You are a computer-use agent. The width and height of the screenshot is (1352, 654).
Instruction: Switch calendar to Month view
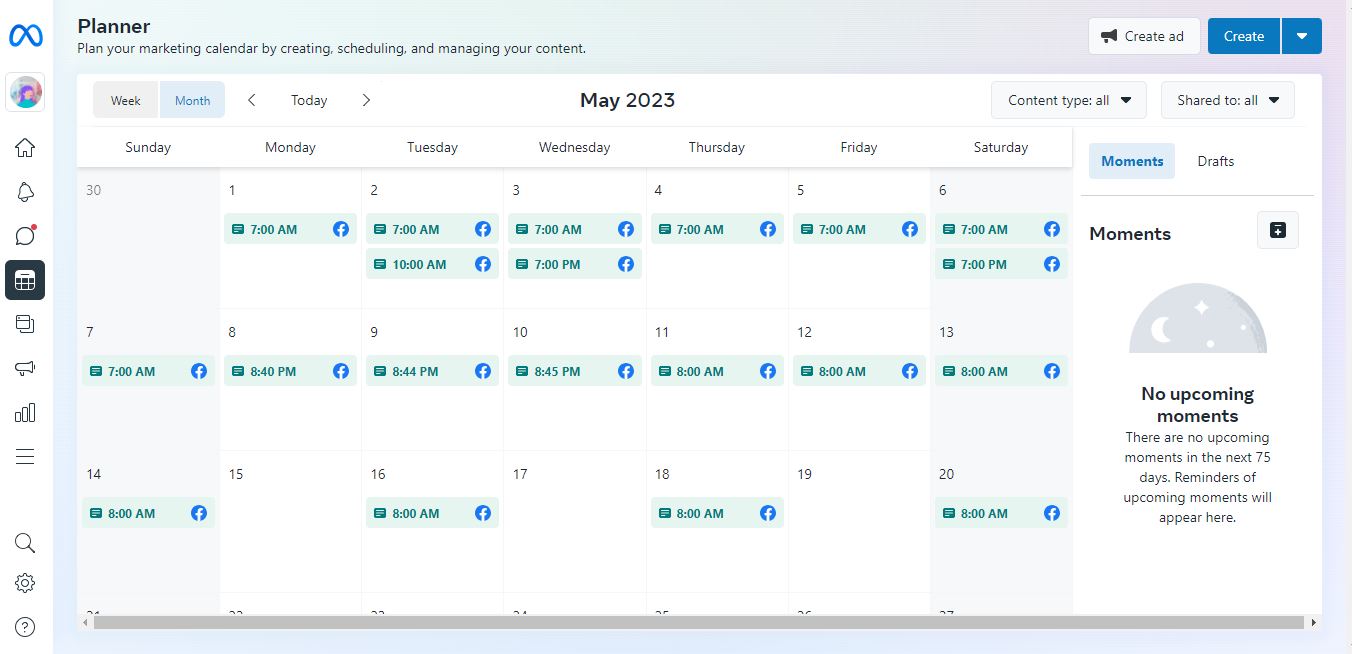(192, 100)
